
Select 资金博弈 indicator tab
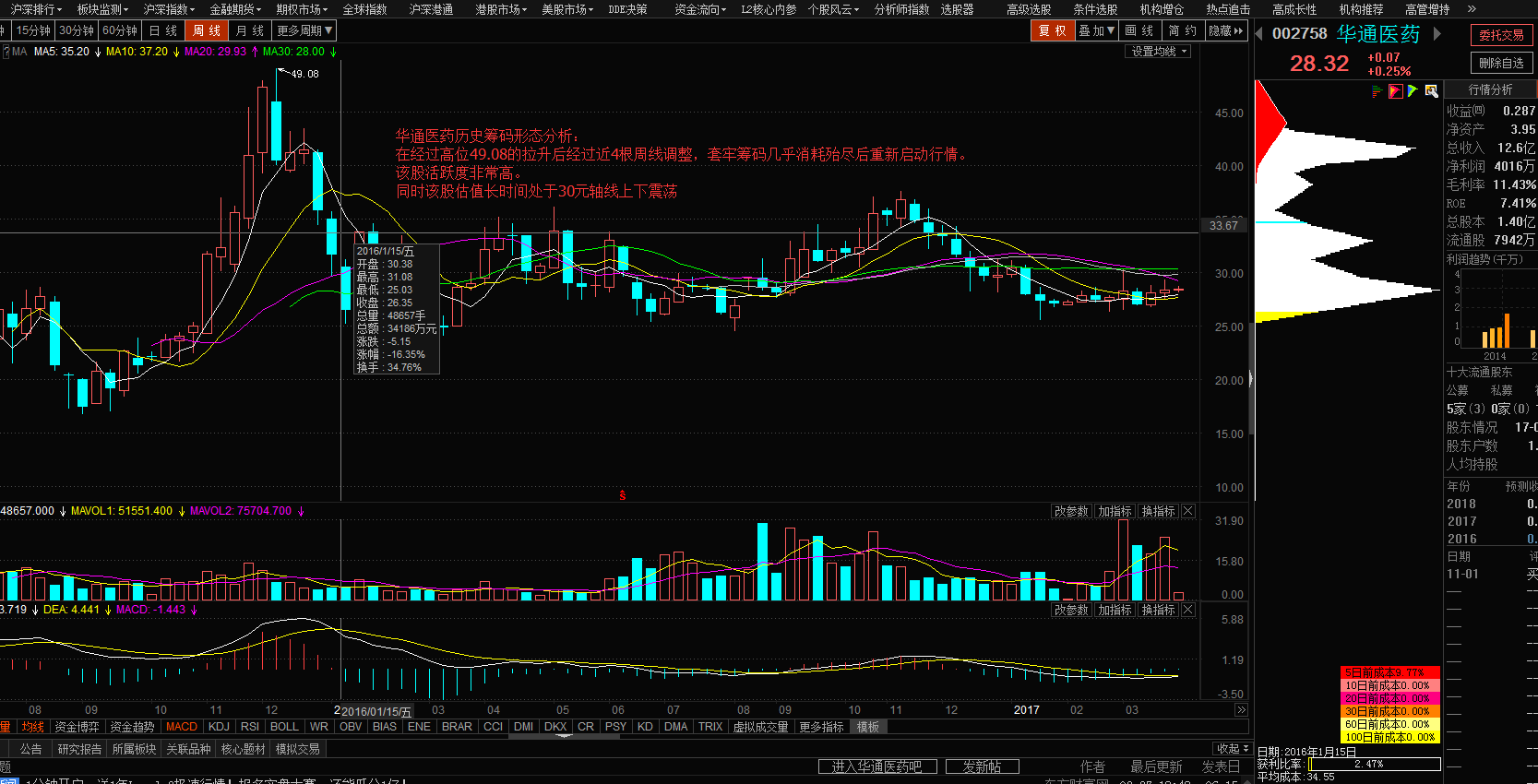click(77, 727)
